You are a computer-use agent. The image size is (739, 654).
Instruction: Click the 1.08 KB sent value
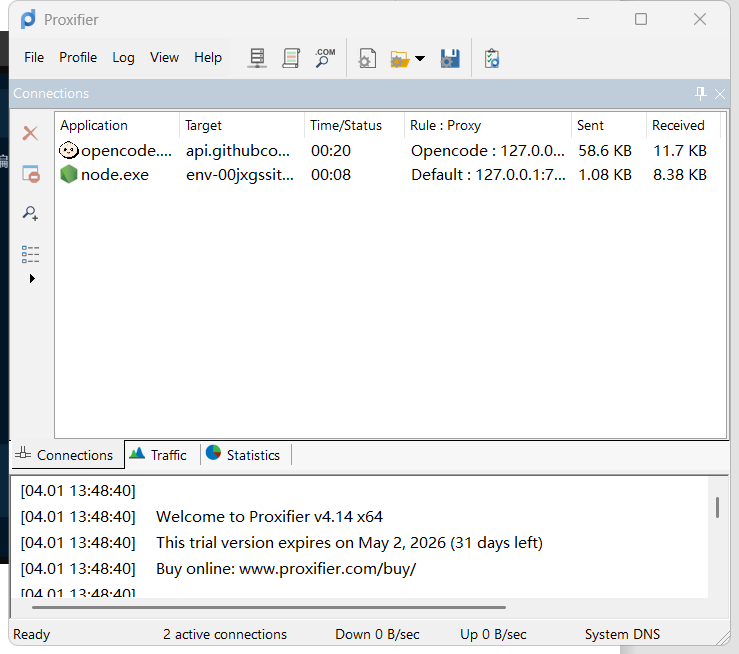pos(605,175)
